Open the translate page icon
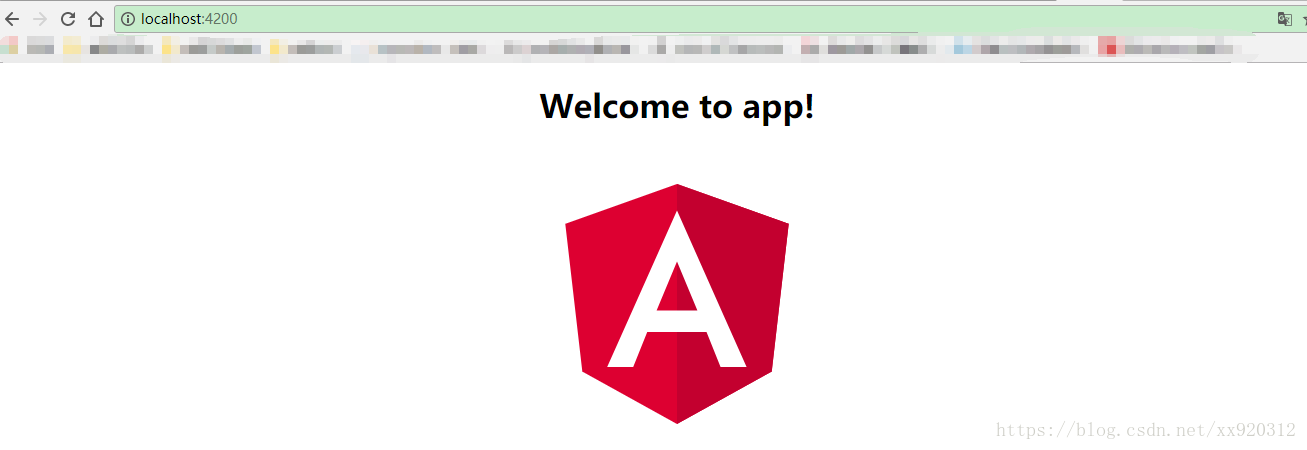 click(x=1284, y=19)
